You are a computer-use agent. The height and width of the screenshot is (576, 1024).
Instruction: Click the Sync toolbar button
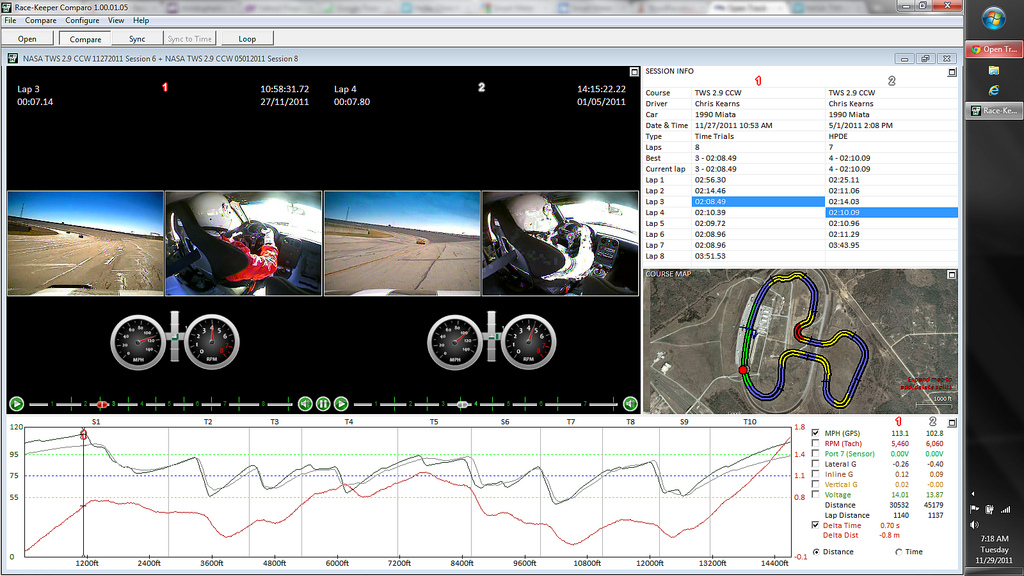tap(137, 39)
